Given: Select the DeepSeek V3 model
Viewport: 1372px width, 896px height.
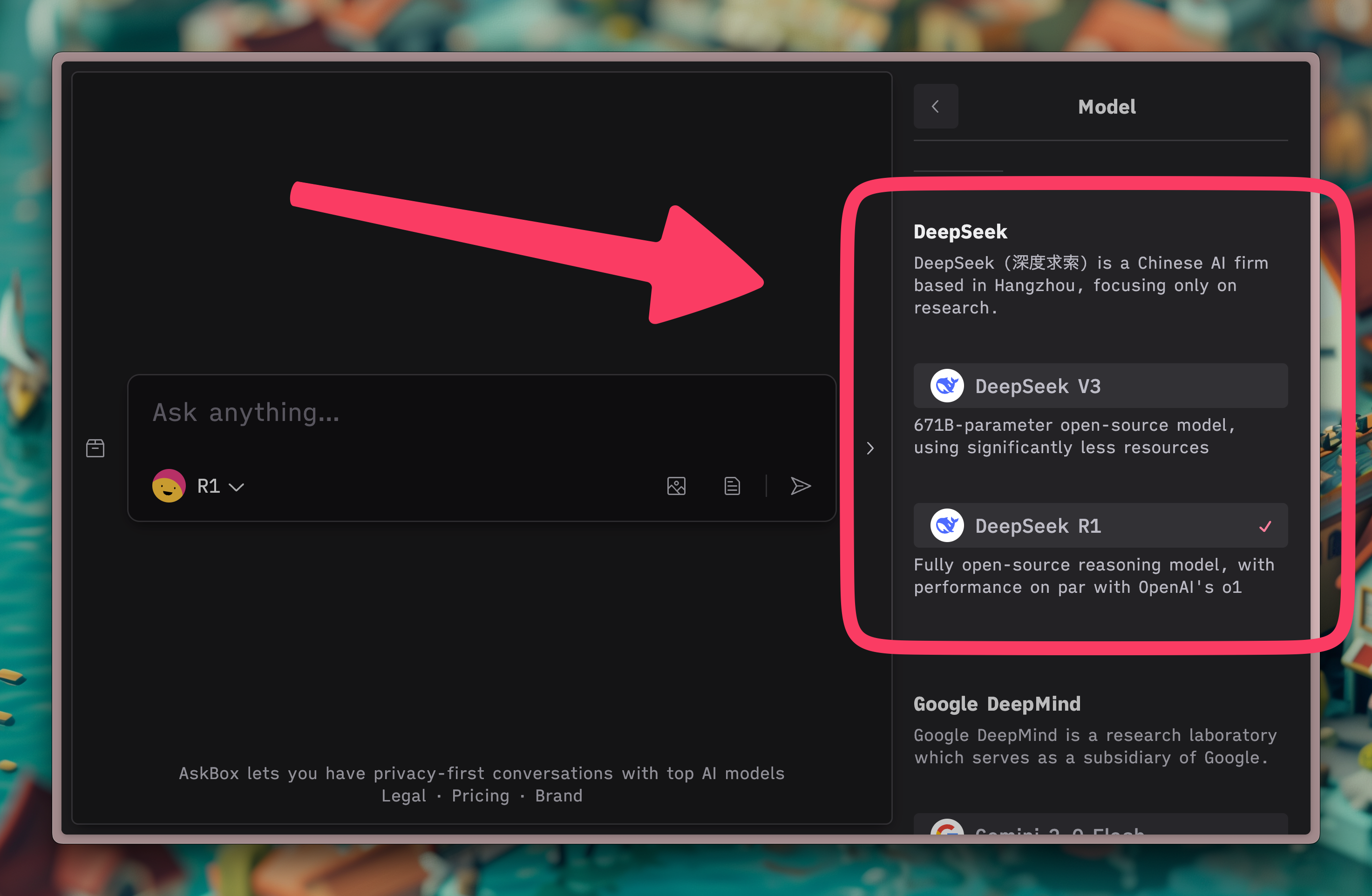Looking at the screenshot, I should 1100,386.
